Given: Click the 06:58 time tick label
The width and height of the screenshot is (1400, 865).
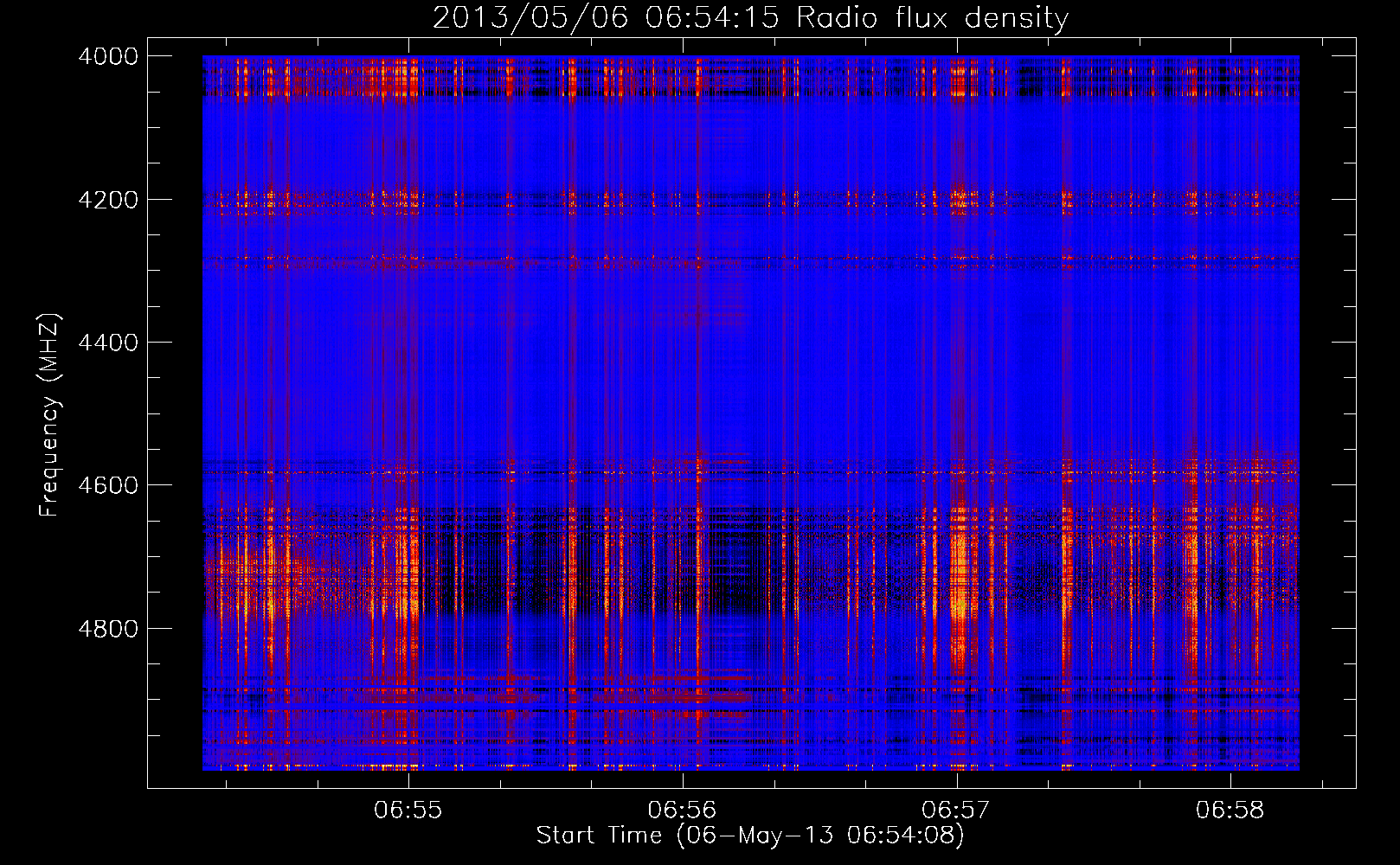Looking at the screenshot, I should point(1230,811).
